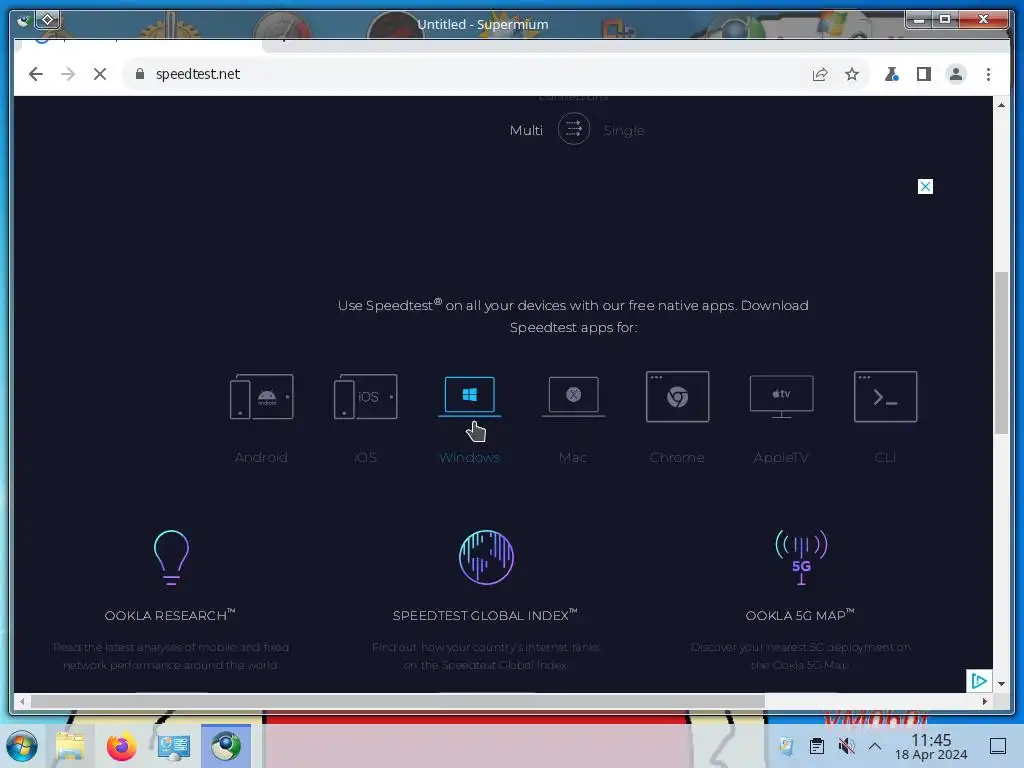Click the Speedtest Global Index globe icon

click(486, 557)
